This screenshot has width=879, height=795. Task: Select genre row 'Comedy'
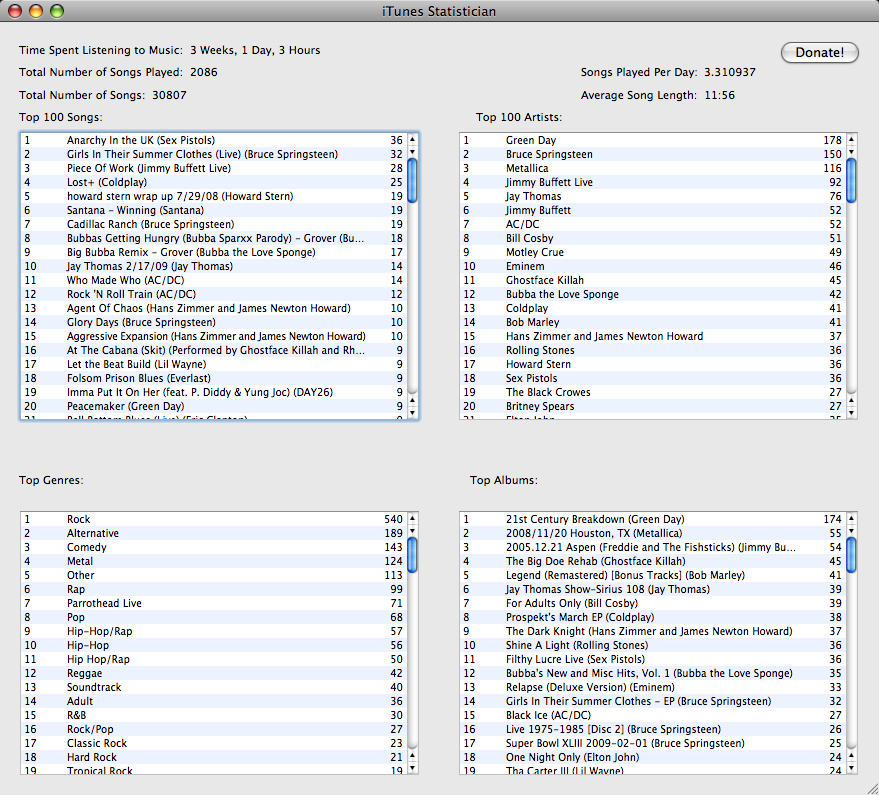pos(214,547)
